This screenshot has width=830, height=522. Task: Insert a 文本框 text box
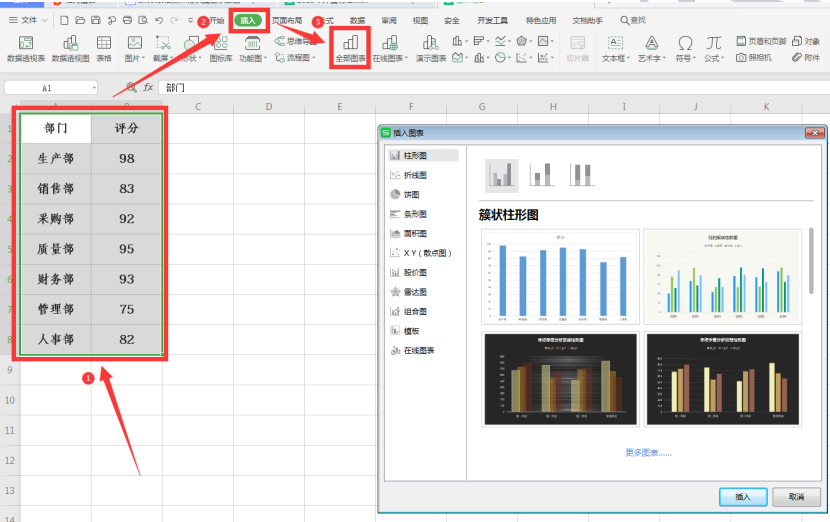click(616, 49)
